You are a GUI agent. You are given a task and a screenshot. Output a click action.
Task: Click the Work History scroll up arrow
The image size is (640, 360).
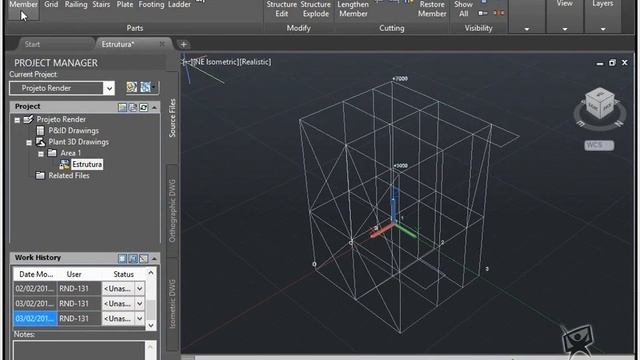click(151, 272)
